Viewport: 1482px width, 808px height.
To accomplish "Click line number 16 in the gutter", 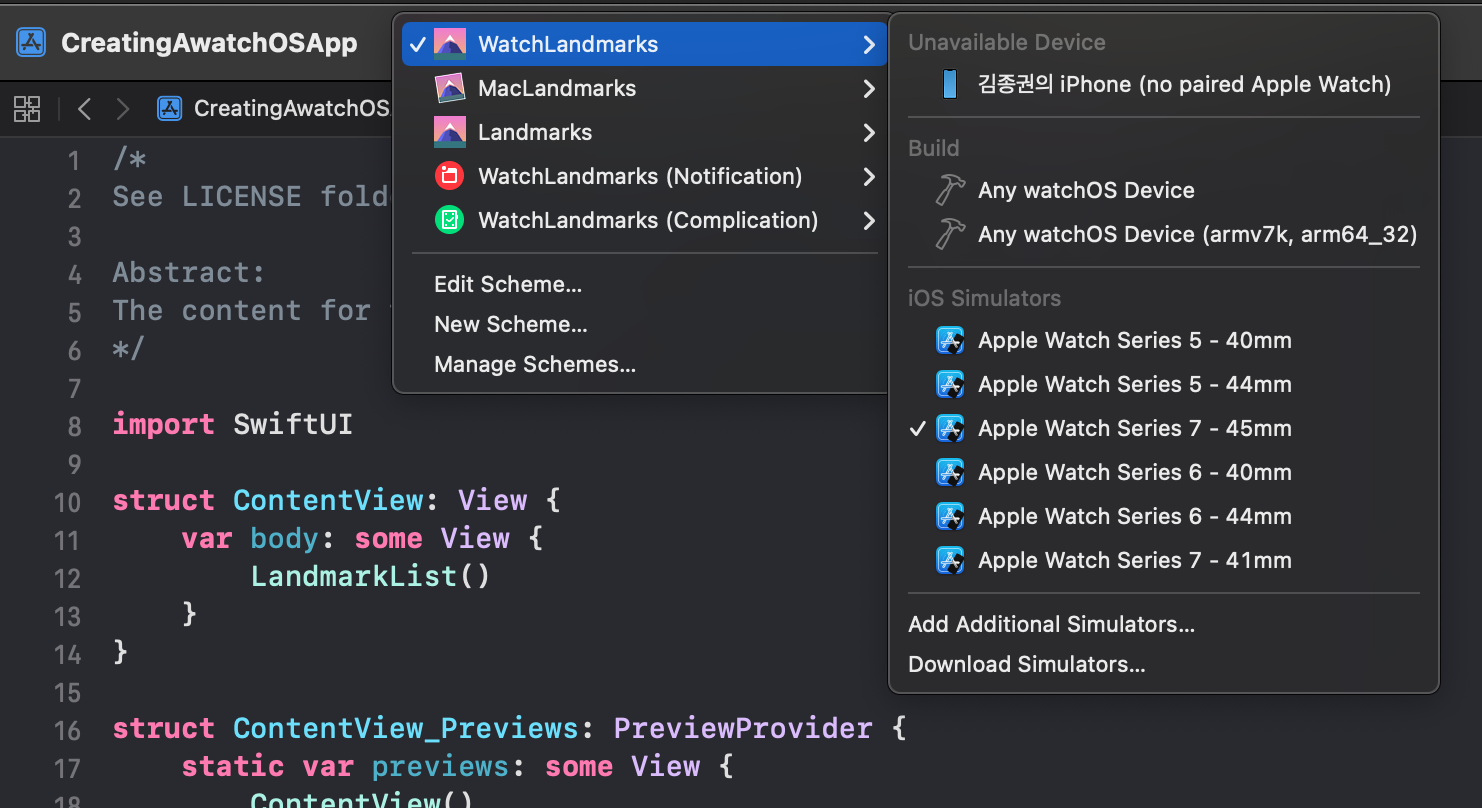I will pyautogui.click(x=67, y=730).
